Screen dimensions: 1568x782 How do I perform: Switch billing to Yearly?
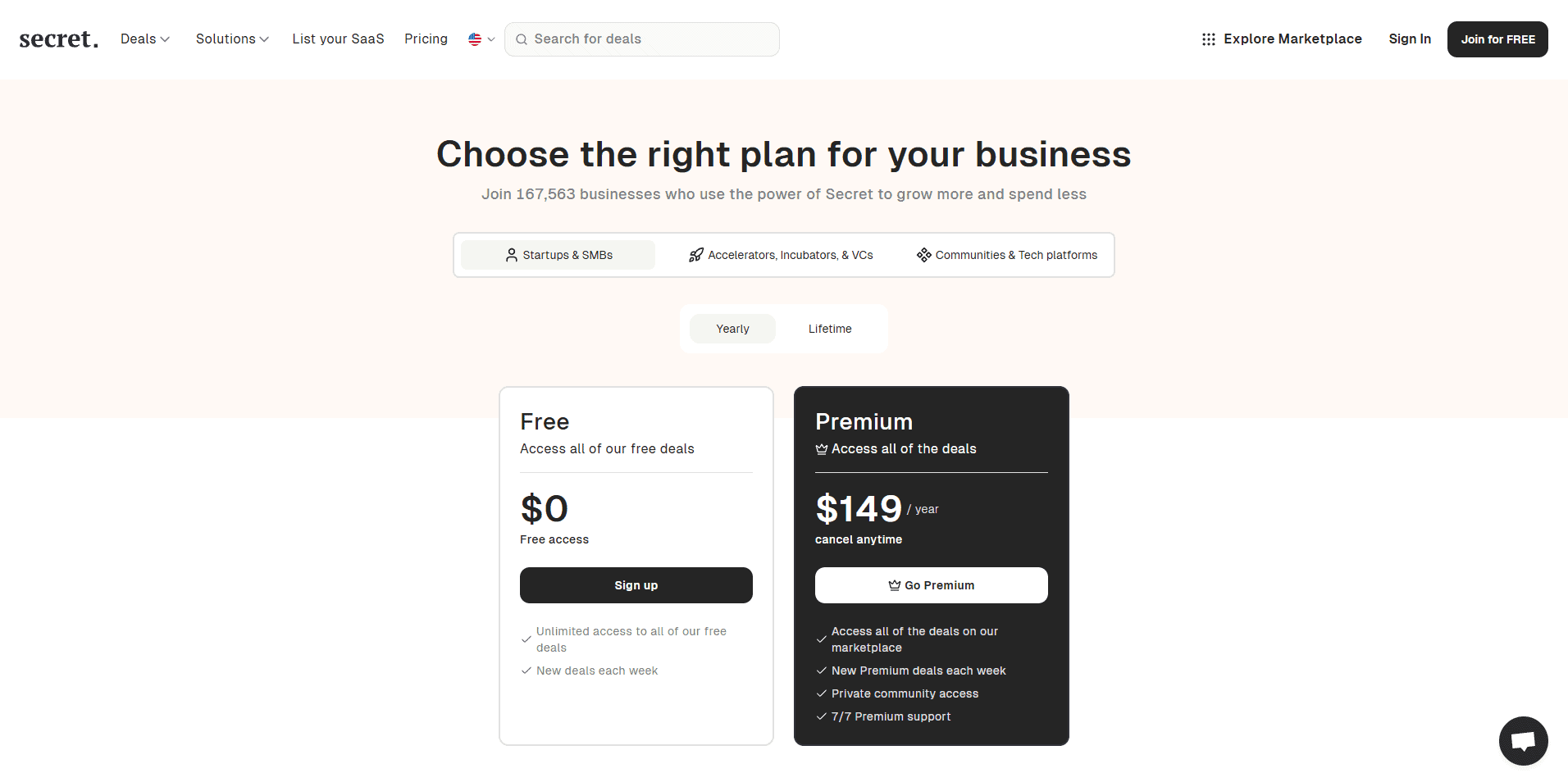pos(732,329)
